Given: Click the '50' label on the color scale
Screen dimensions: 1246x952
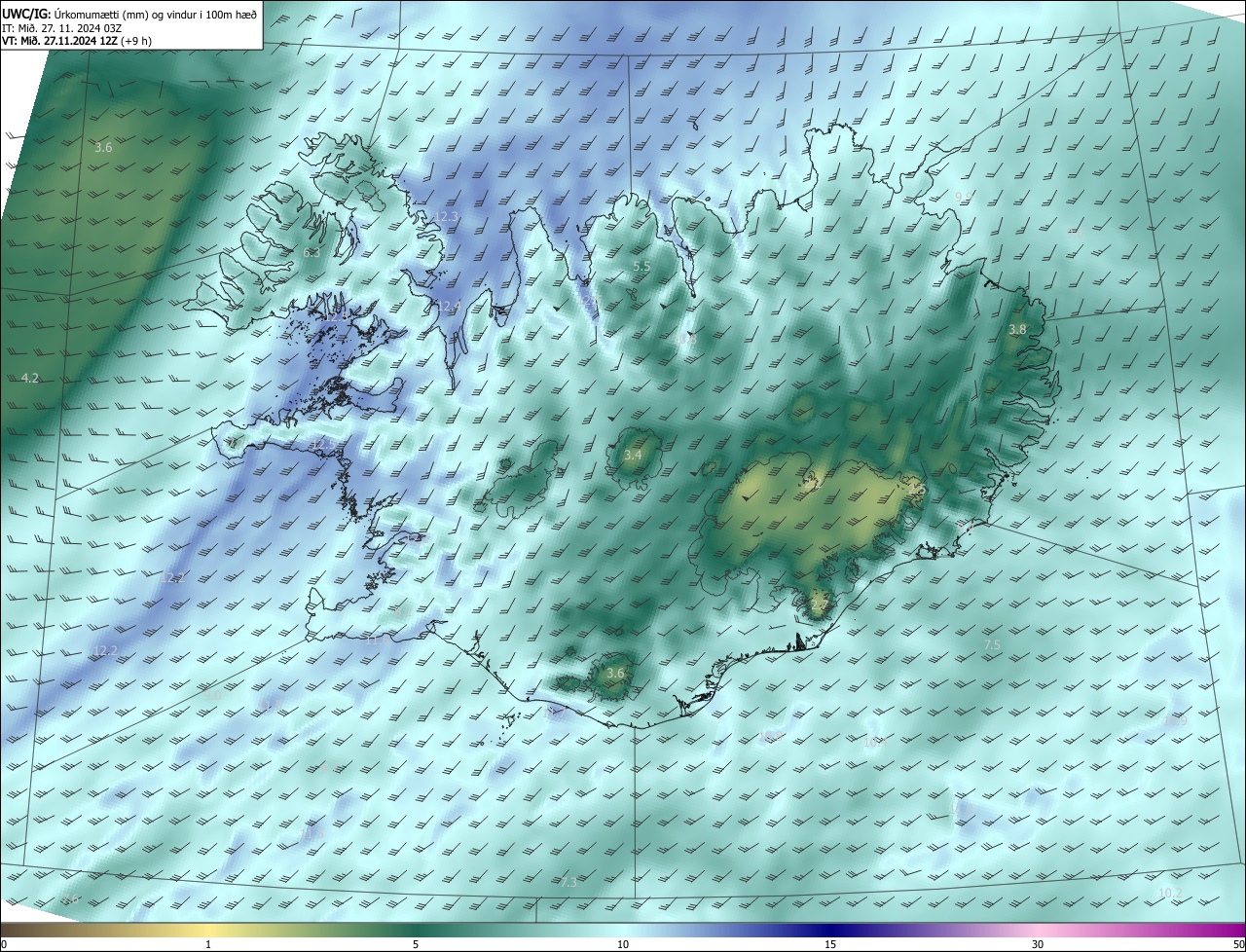Looking at the screenshot, I should [1238, 944].
